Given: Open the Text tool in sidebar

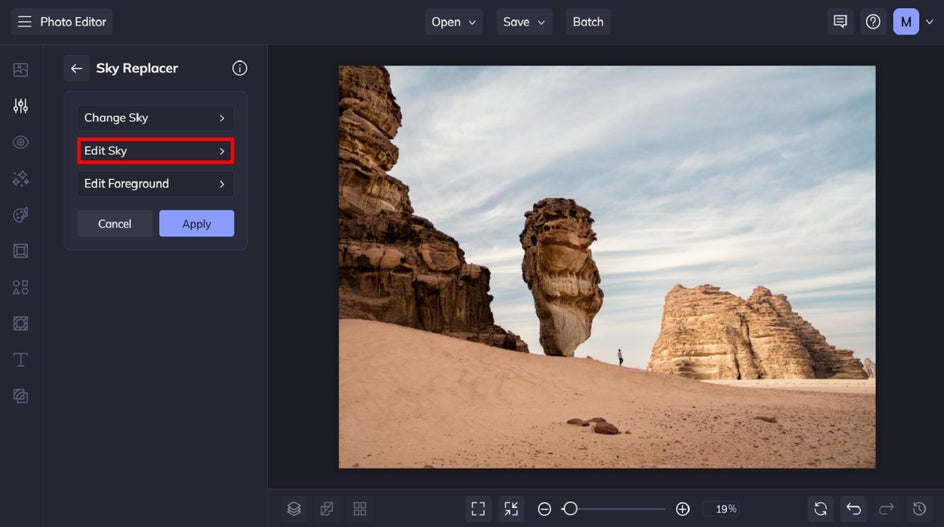Looking at the screenshot, I should [20, 359].
